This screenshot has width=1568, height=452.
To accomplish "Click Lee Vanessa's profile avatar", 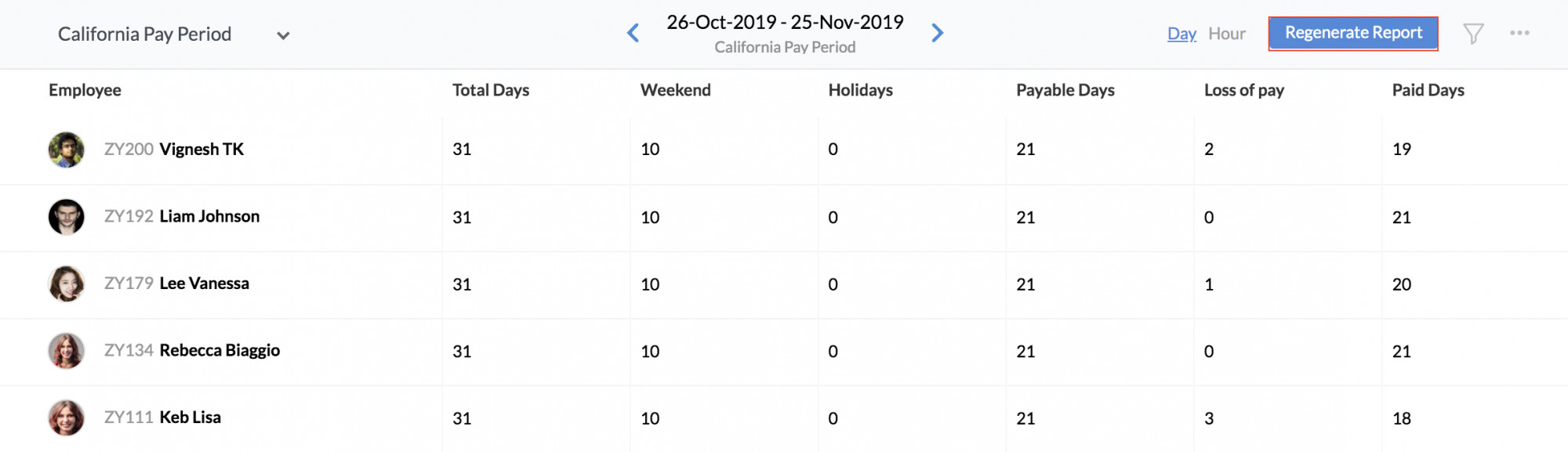I will click(x=67, y=284).
